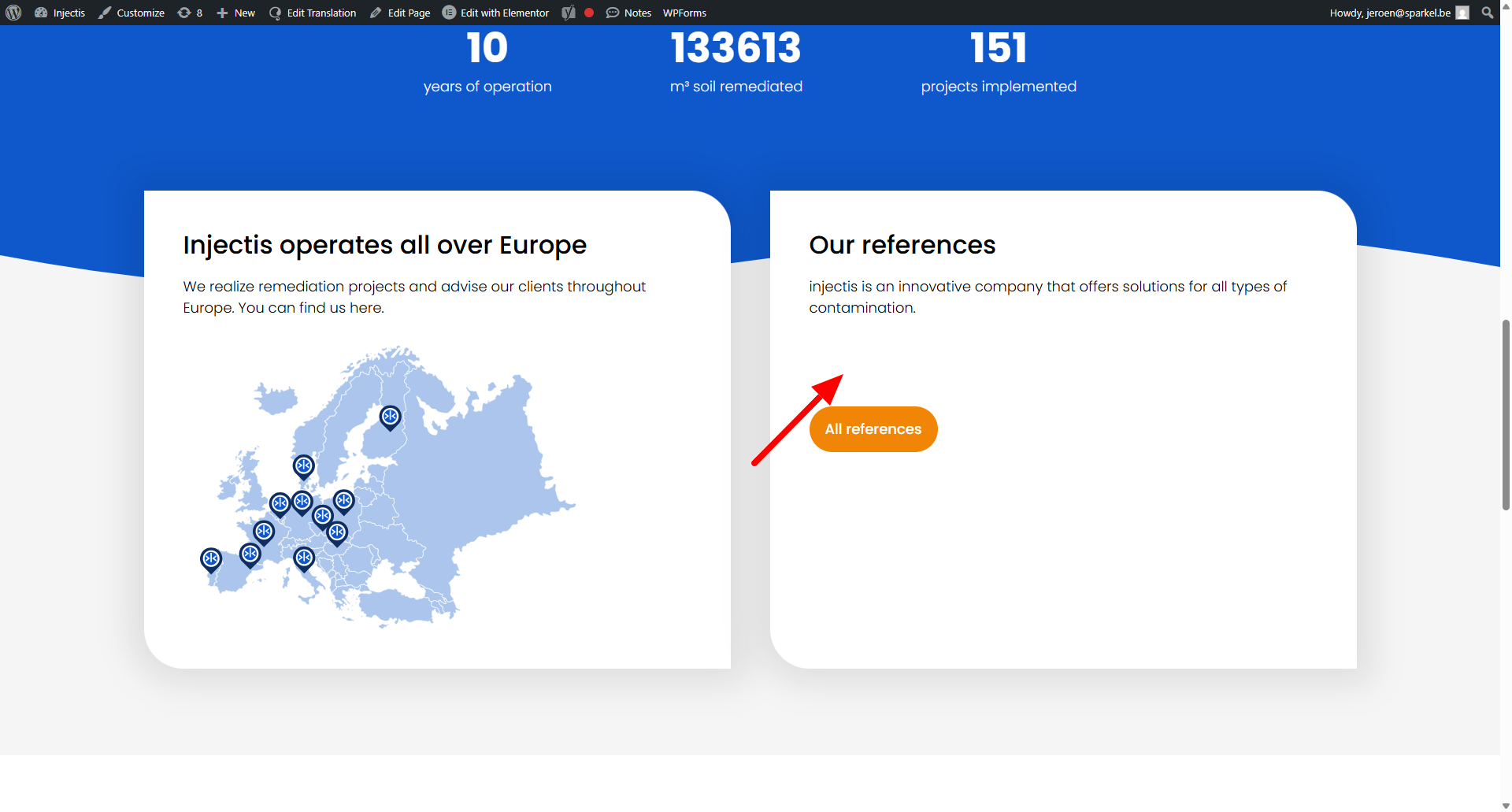Click the Europe map image
This screenshot has height=812, width=1512.
tap(387, 486)
